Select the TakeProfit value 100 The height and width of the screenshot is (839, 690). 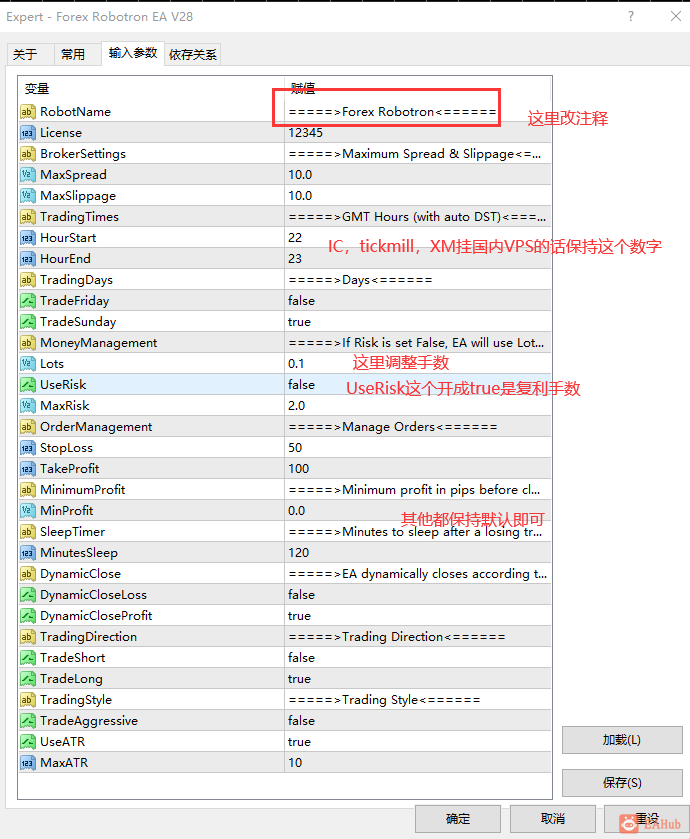(x=298, y=469)
